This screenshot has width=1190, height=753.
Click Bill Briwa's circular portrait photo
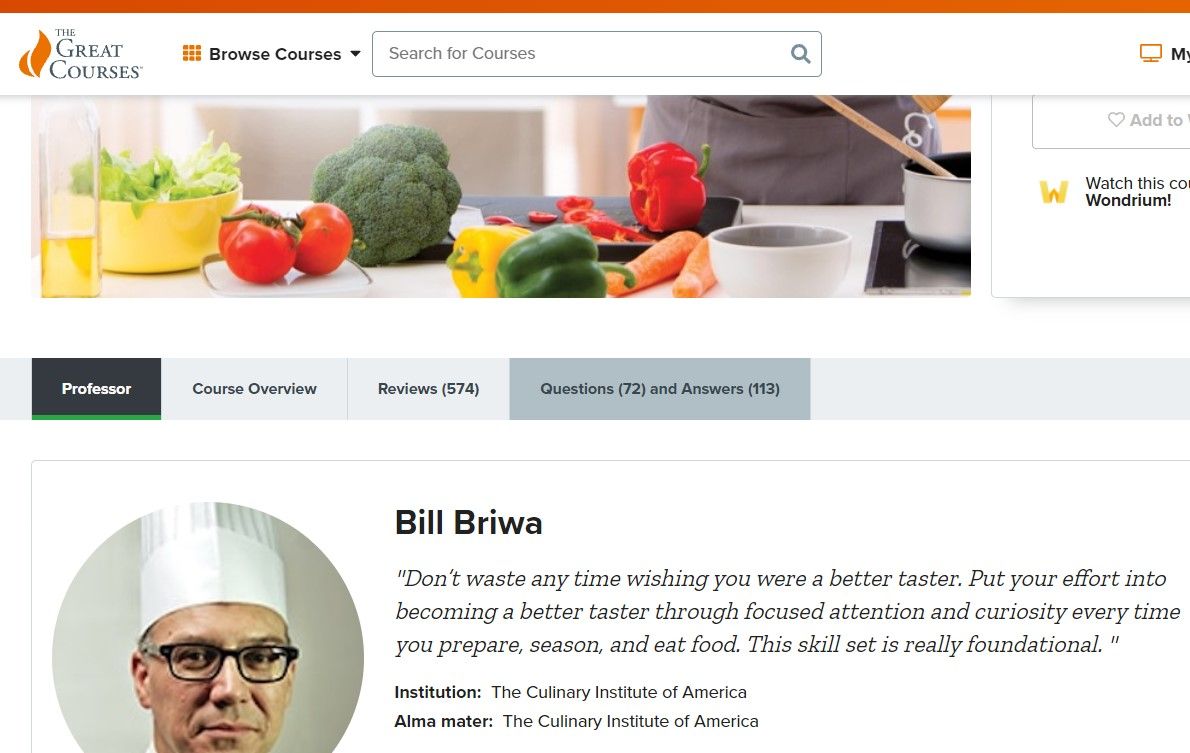click(208, 628)
